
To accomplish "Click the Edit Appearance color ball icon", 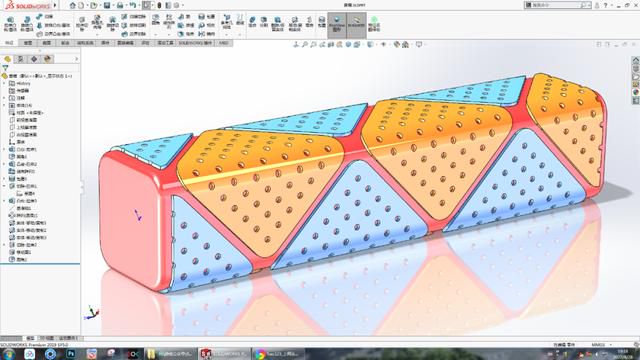I will tap(397, 44).
